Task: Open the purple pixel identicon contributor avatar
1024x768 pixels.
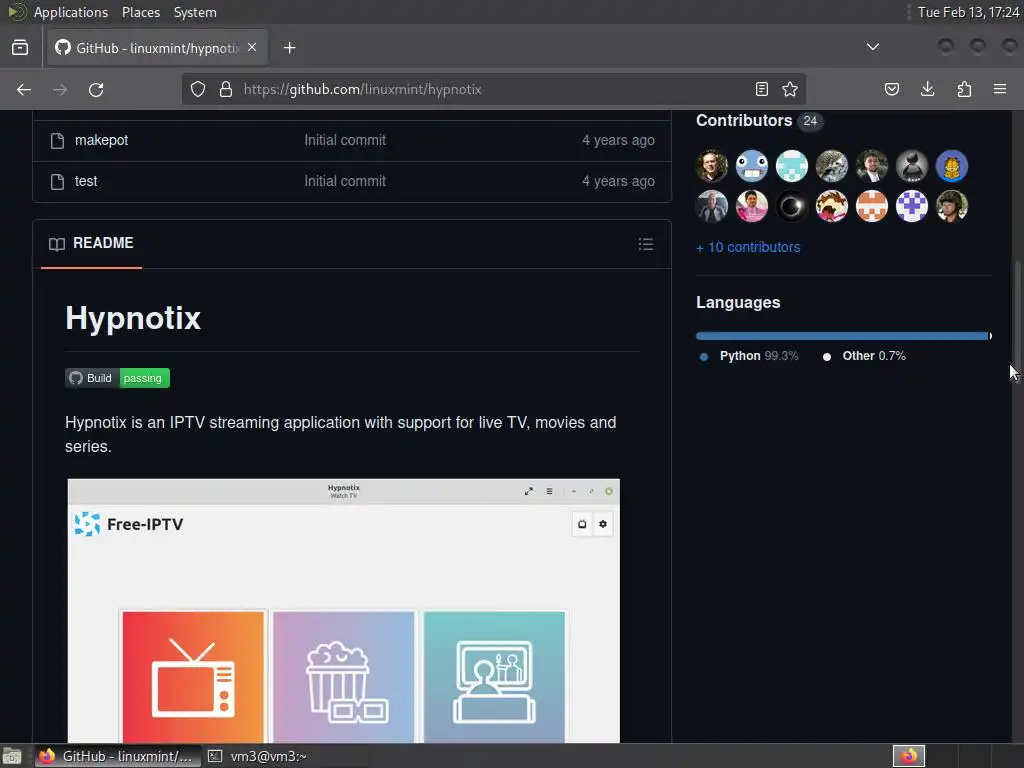Action: (x=912, y=206)
